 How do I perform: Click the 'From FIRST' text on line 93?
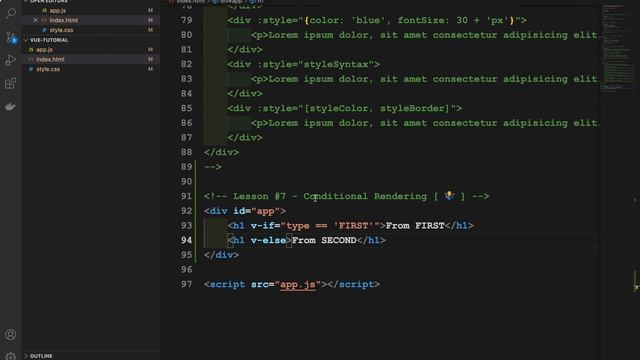pos(415,226)
